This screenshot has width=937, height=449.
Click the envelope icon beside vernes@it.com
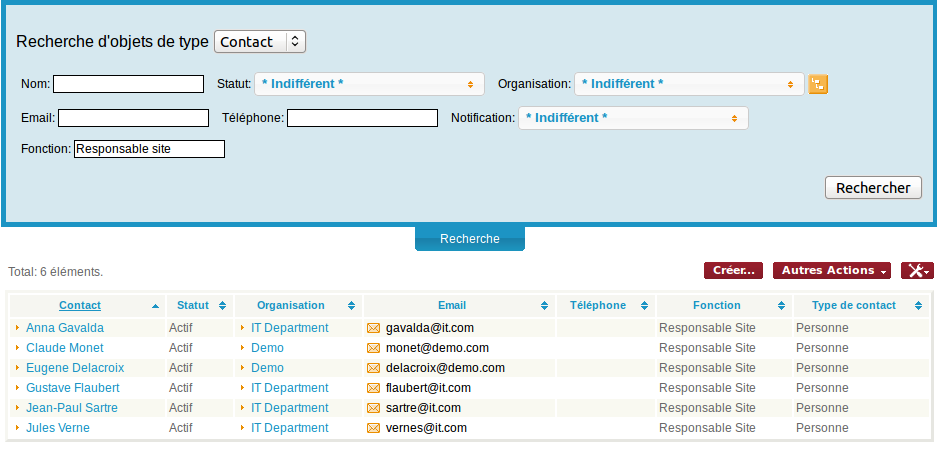[374, 428]
